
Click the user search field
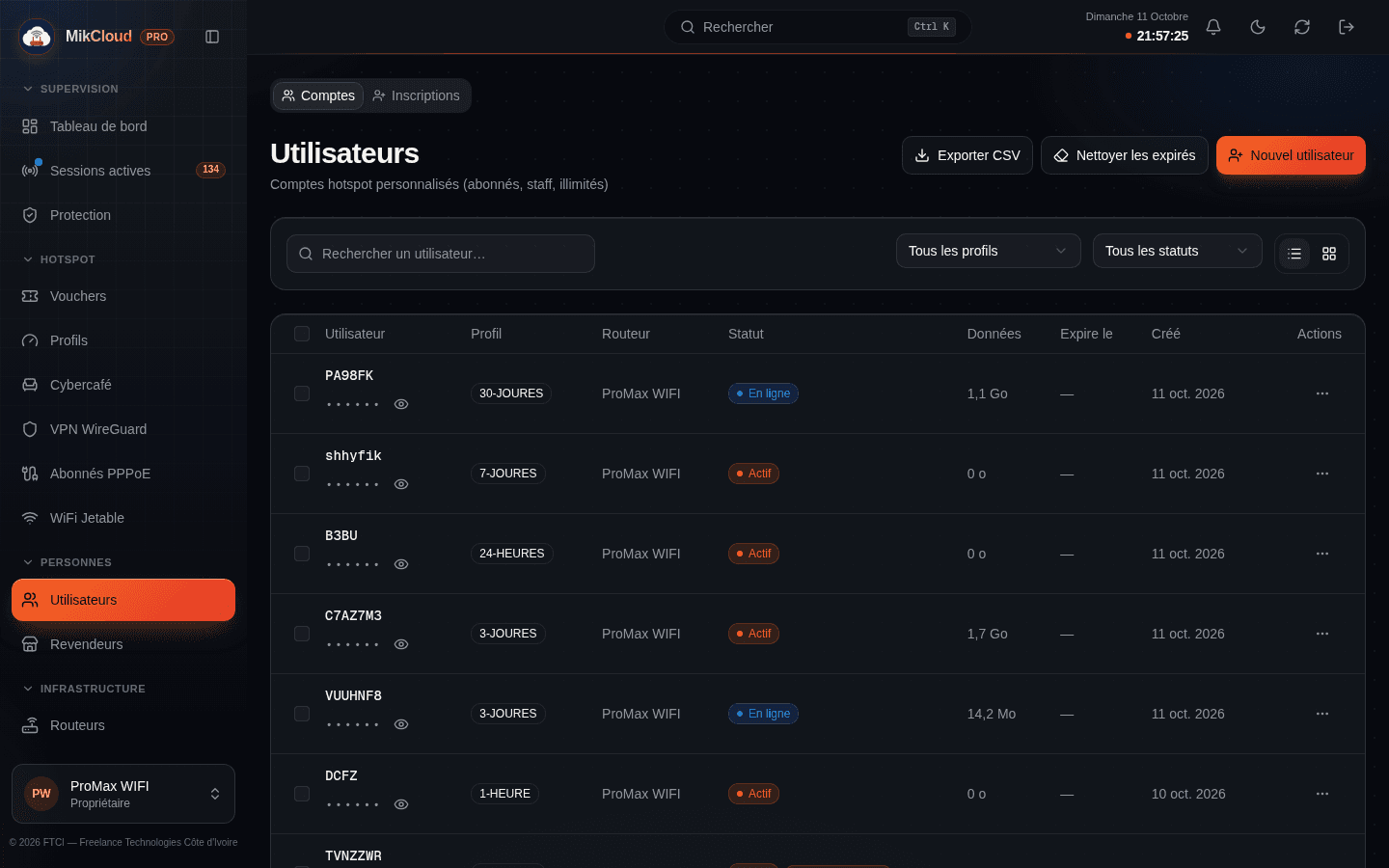[x=441, y=254]
